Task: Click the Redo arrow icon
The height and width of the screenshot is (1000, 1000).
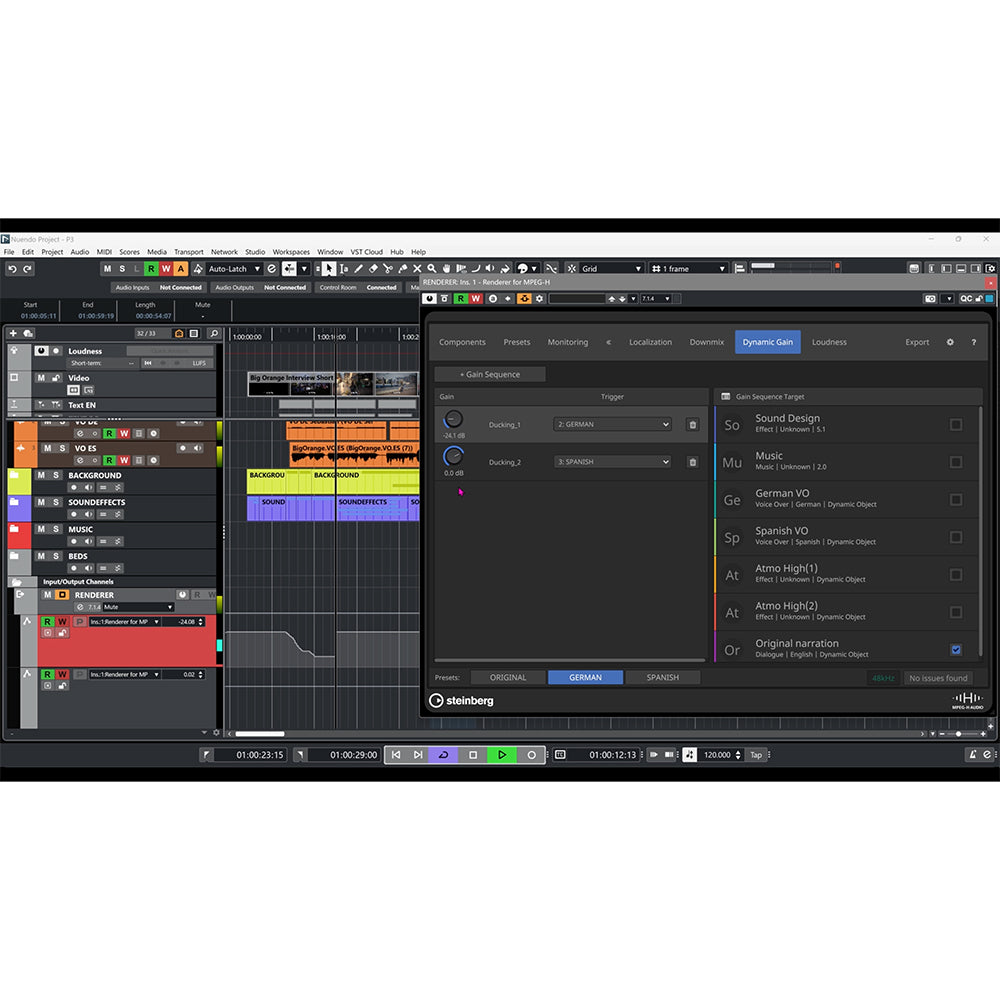Action: (x=27, y=268)
